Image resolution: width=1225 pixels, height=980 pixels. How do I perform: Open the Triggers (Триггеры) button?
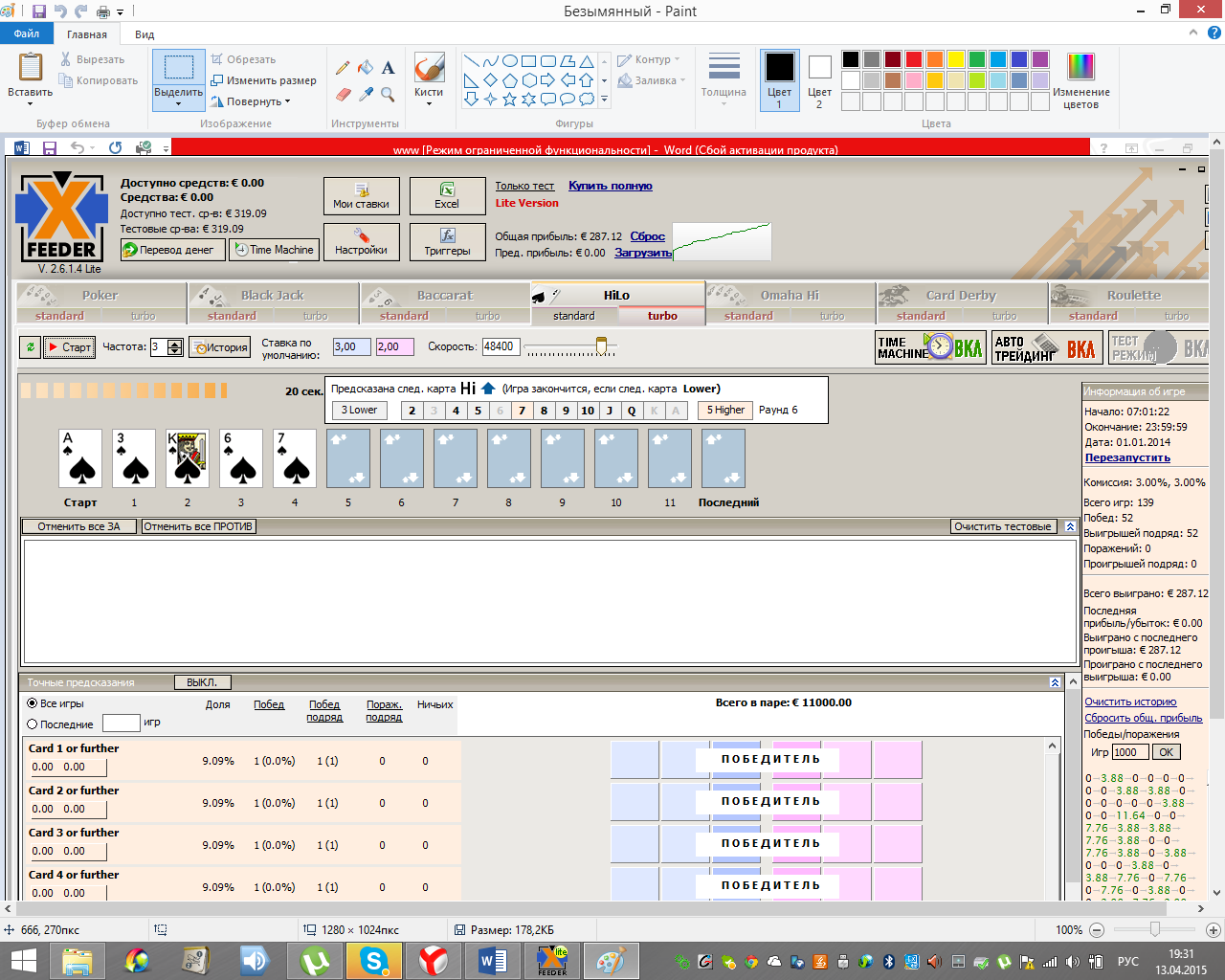(447, 242)
